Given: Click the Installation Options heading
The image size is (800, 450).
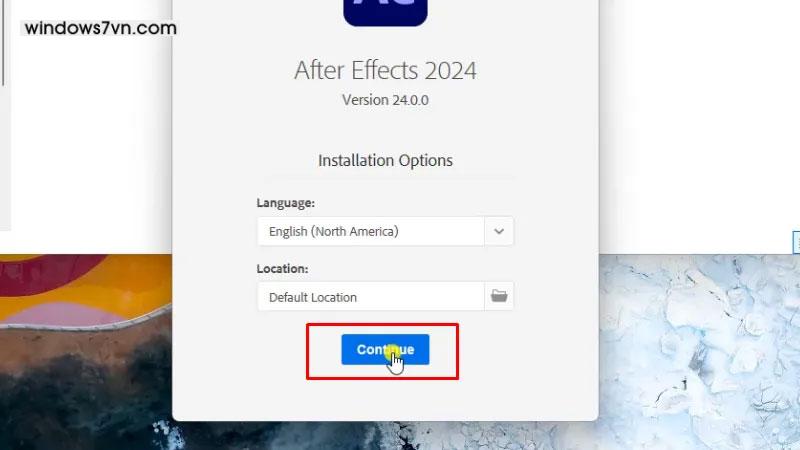Looking at the screenshot, I should (385, 160).
